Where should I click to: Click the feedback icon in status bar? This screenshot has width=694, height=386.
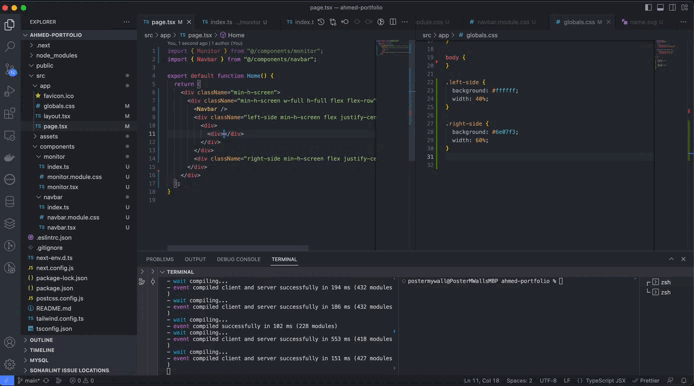coord(671,380)
